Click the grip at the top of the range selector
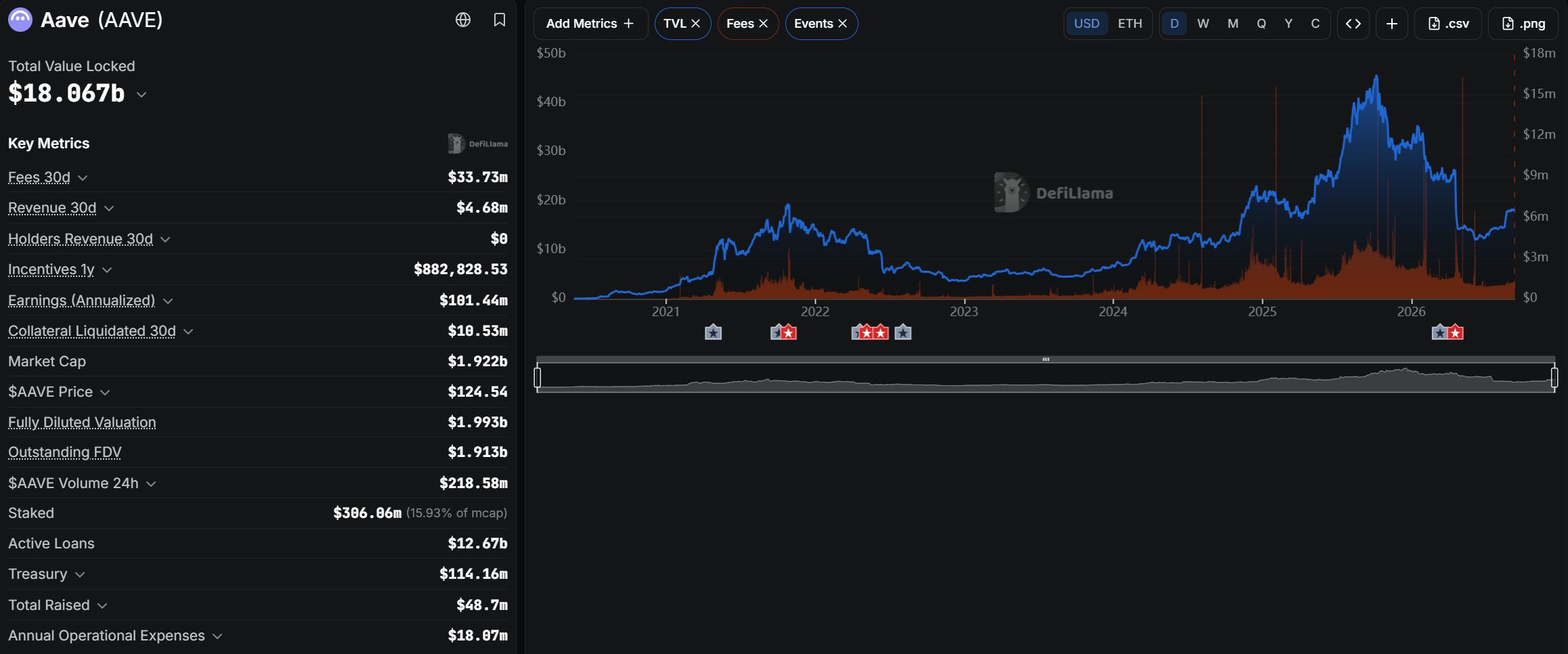The width and height of the screenshot is (1568, 654). point(1046,359)
